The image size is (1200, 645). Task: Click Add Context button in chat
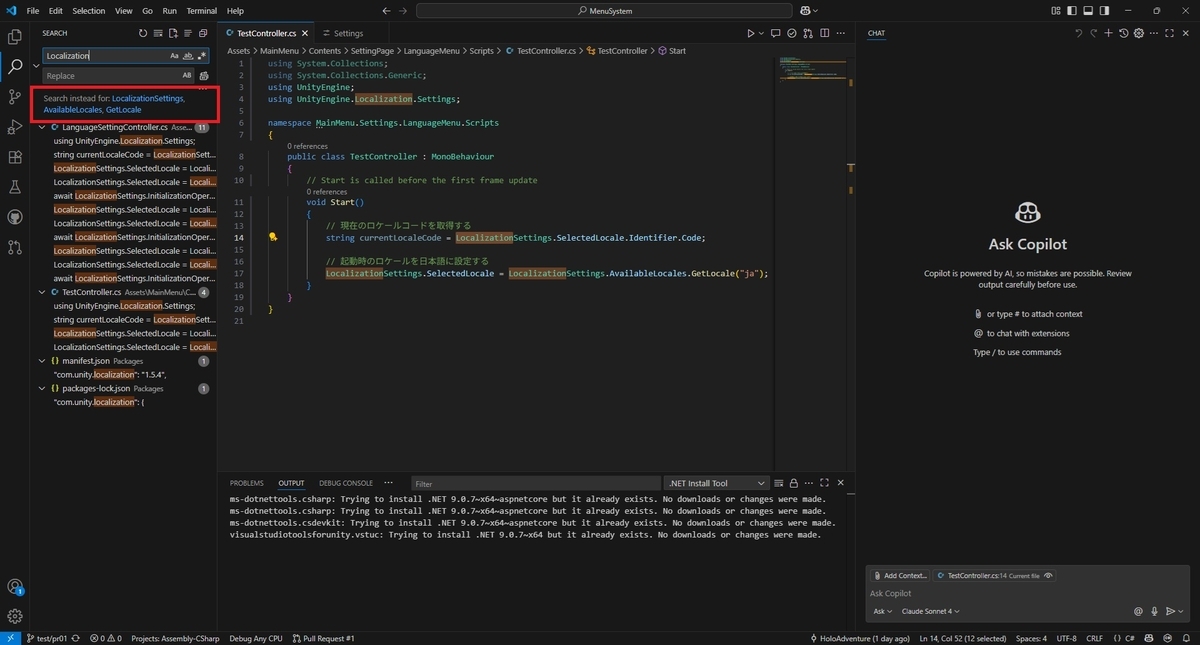[x=900, y=576]
